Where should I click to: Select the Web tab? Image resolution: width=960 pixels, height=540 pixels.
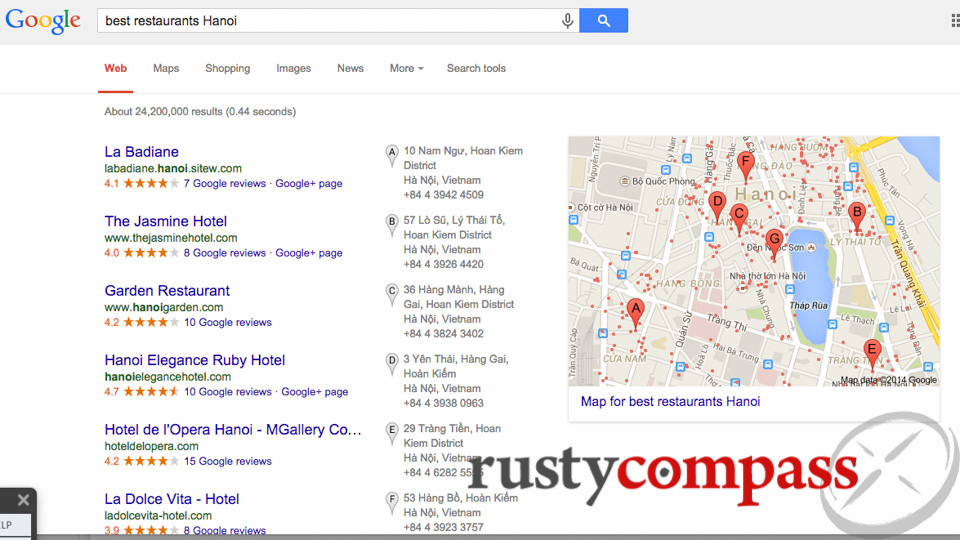[x=115, y=69]
